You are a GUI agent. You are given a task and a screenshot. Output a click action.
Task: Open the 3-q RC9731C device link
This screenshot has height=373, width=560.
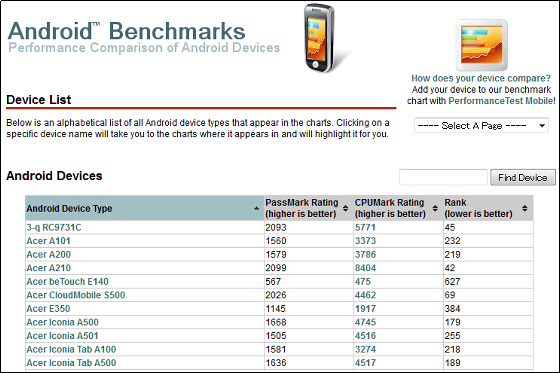(x=54, y=228)
